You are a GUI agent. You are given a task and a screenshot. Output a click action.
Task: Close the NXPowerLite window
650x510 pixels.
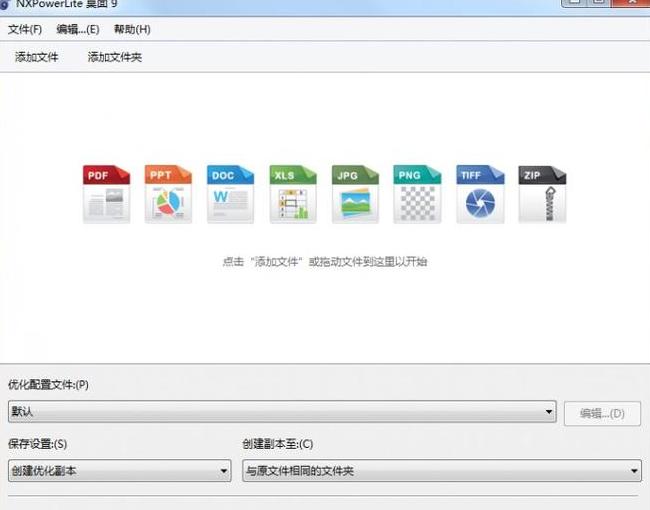point(631,2)
